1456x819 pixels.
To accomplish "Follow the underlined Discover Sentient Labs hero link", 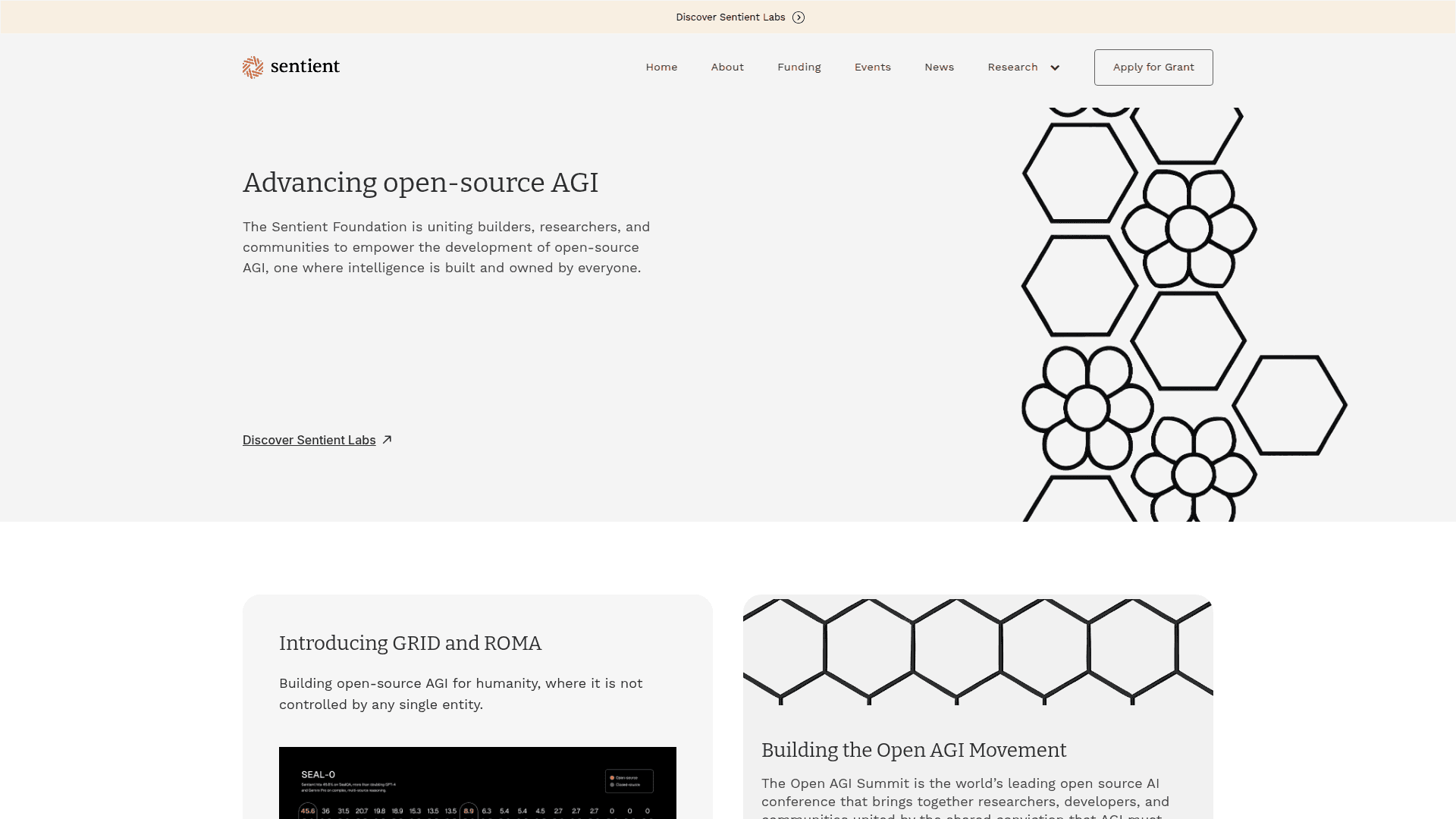I will tap(309, 440).
